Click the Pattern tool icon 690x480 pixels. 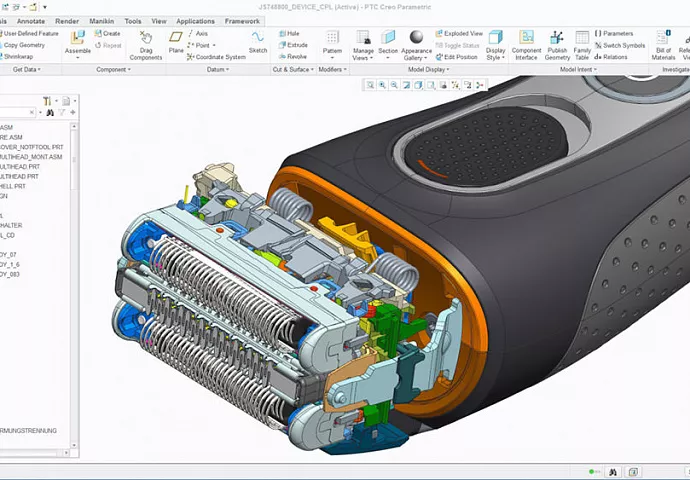tap(332, 39)
